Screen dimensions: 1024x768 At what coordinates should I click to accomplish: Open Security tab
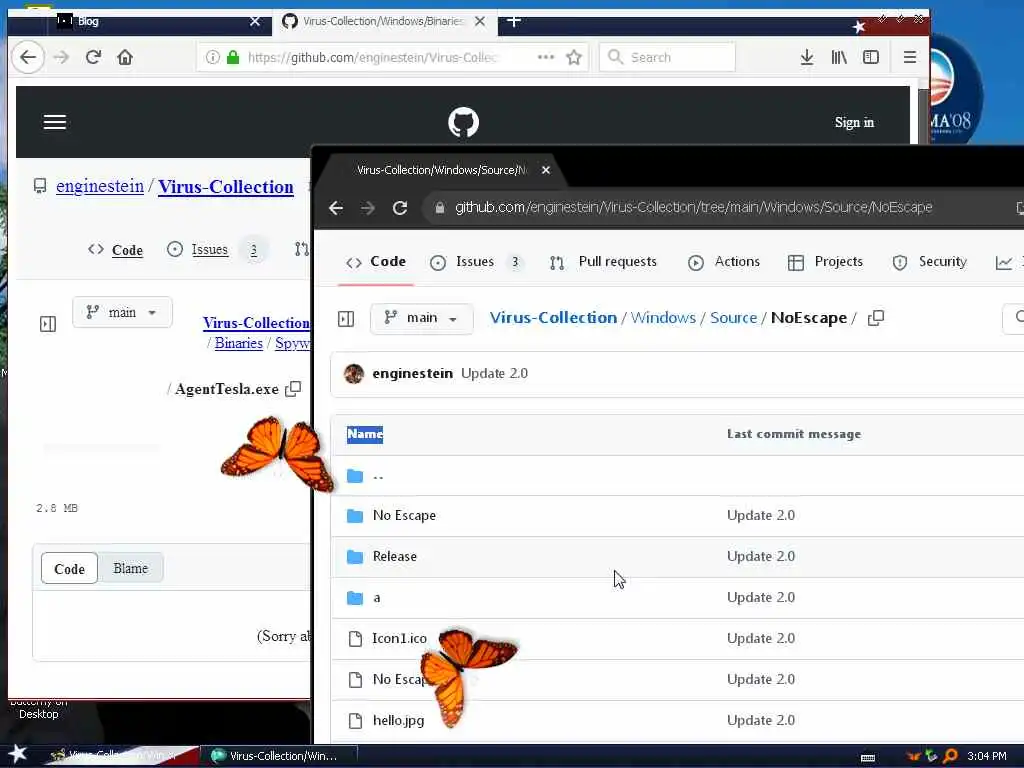click(x=929, y=262)
